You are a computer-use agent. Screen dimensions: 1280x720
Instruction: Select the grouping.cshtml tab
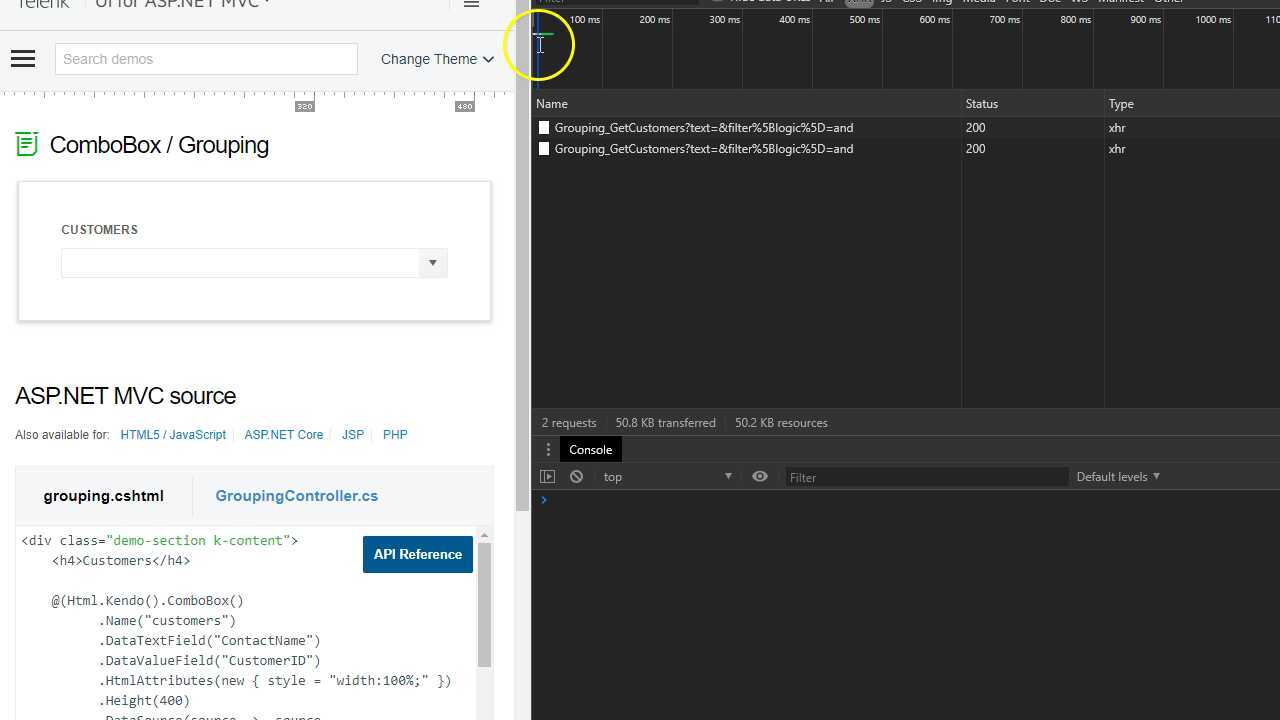103,496
